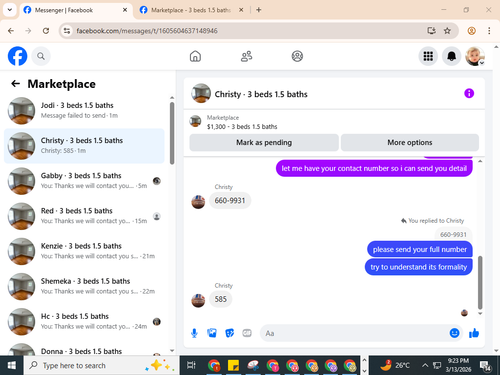This screenshot has height=375, width=500.
Task: Click the install app icon in address bar
Action: pyautogui.click(x=431, y=31)
